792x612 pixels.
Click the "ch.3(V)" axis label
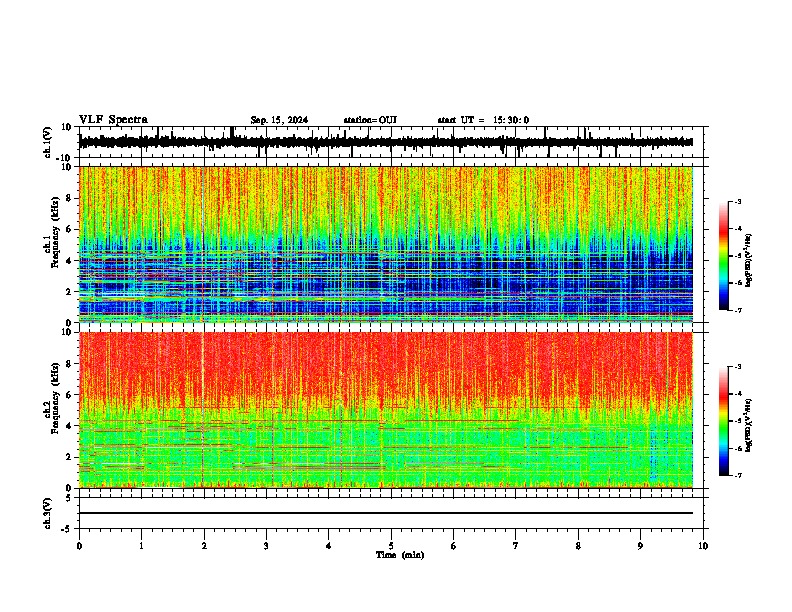[x=48, y=513]
